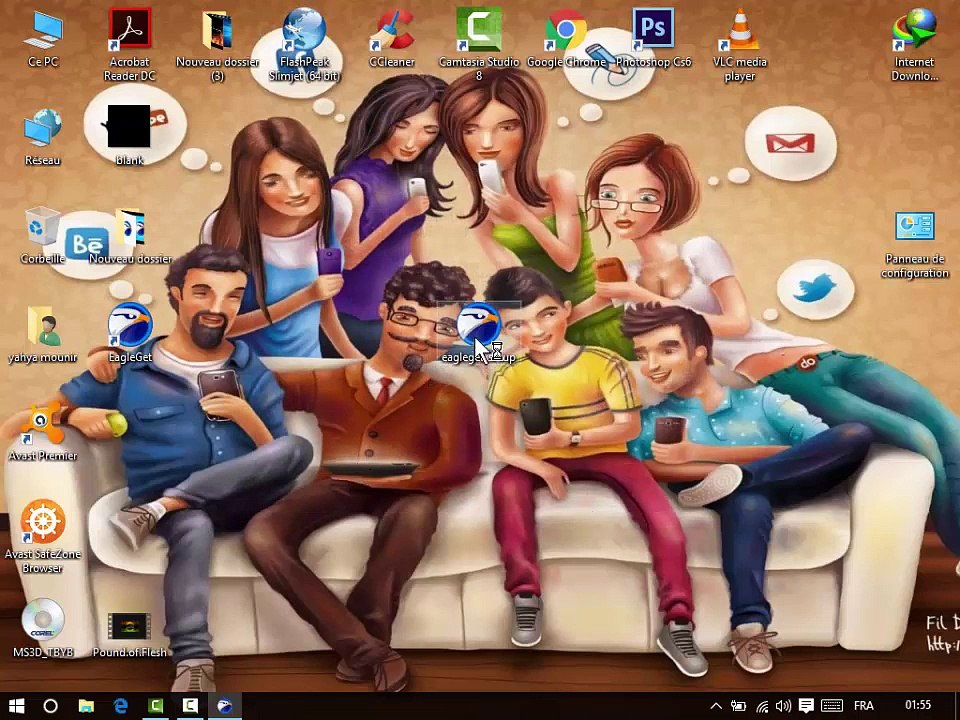Switch to EagleGet setup taskbar button

tap(225, 706)
